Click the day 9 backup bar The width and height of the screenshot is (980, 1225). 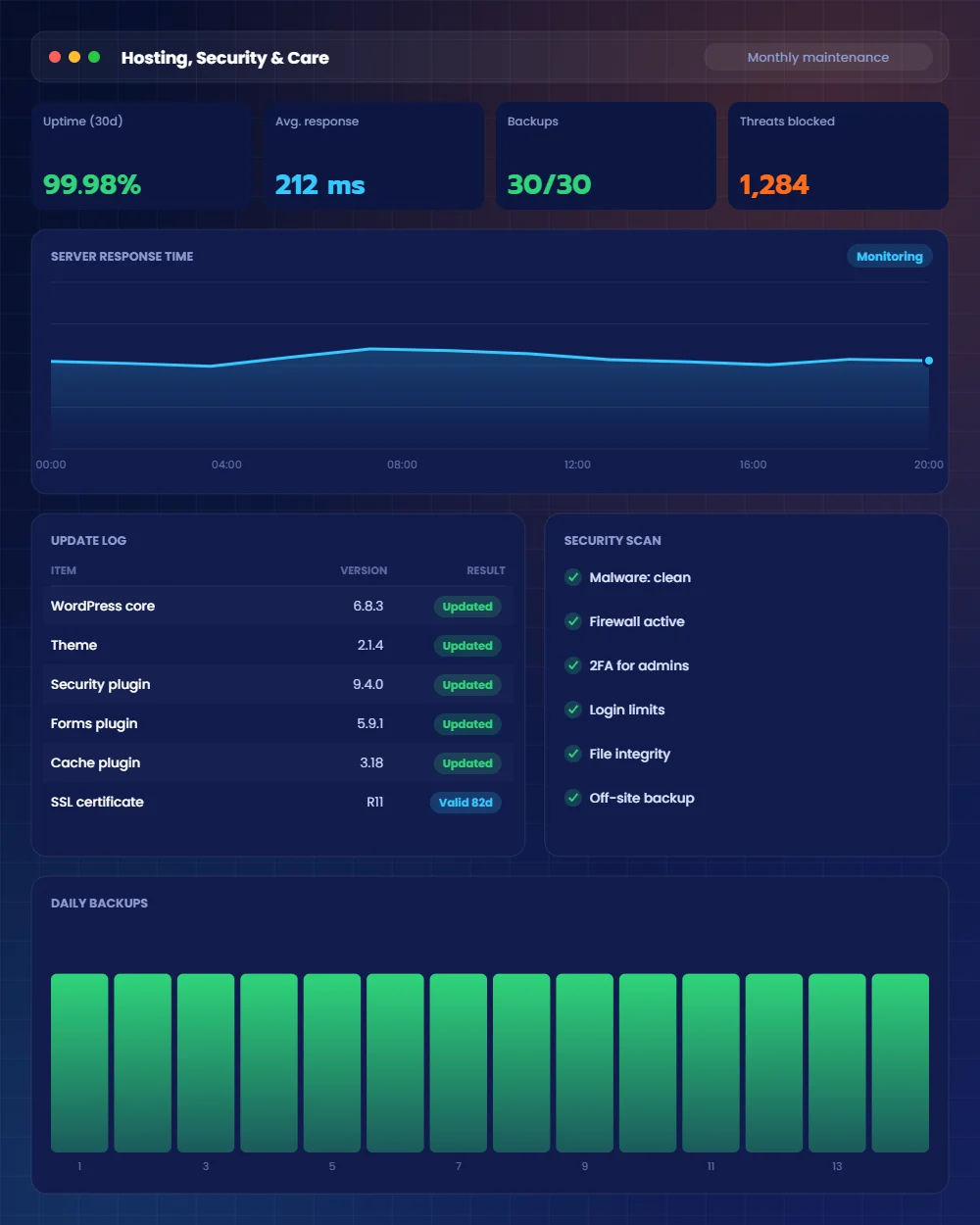pyautogui.click(x=585, y=1063)
